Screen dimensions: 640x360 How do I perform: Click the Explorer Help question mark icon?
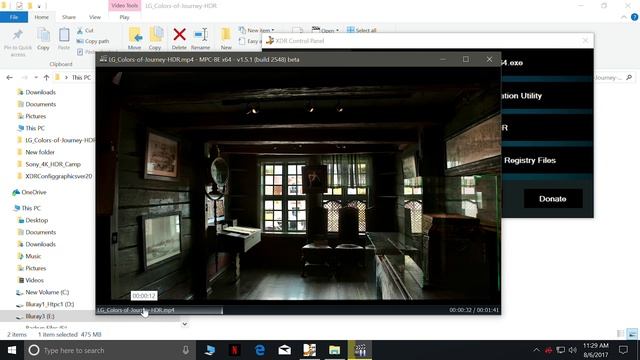click(634, 17)
